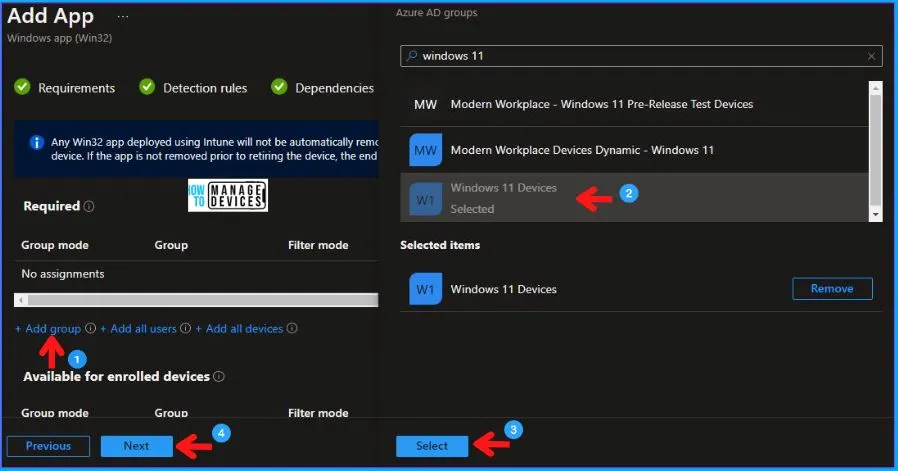Confirm group with the Select button
This screenshot has width=898, height=471.
tap(432, 446)
